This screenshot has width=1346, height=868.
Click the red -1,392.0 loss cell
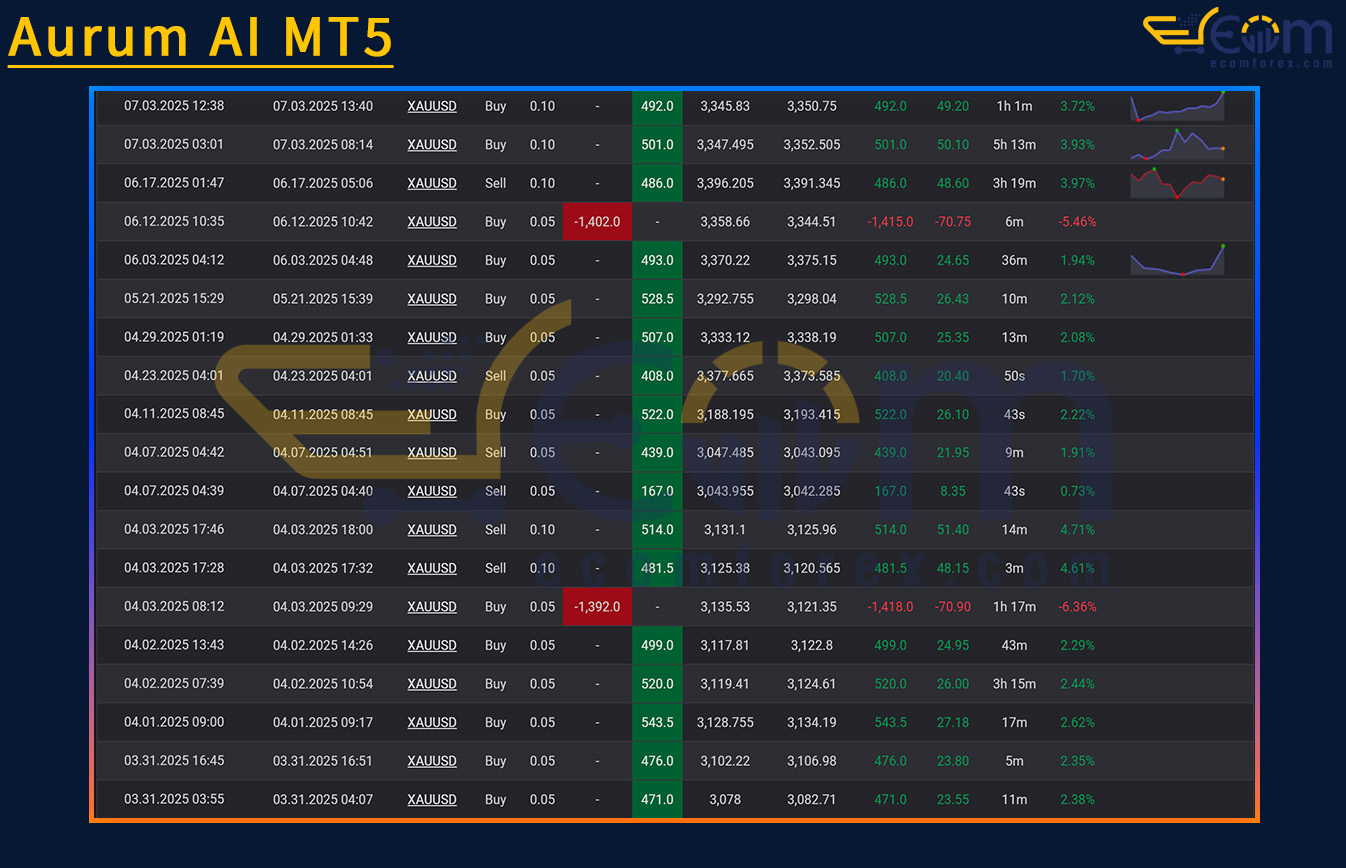597,607
